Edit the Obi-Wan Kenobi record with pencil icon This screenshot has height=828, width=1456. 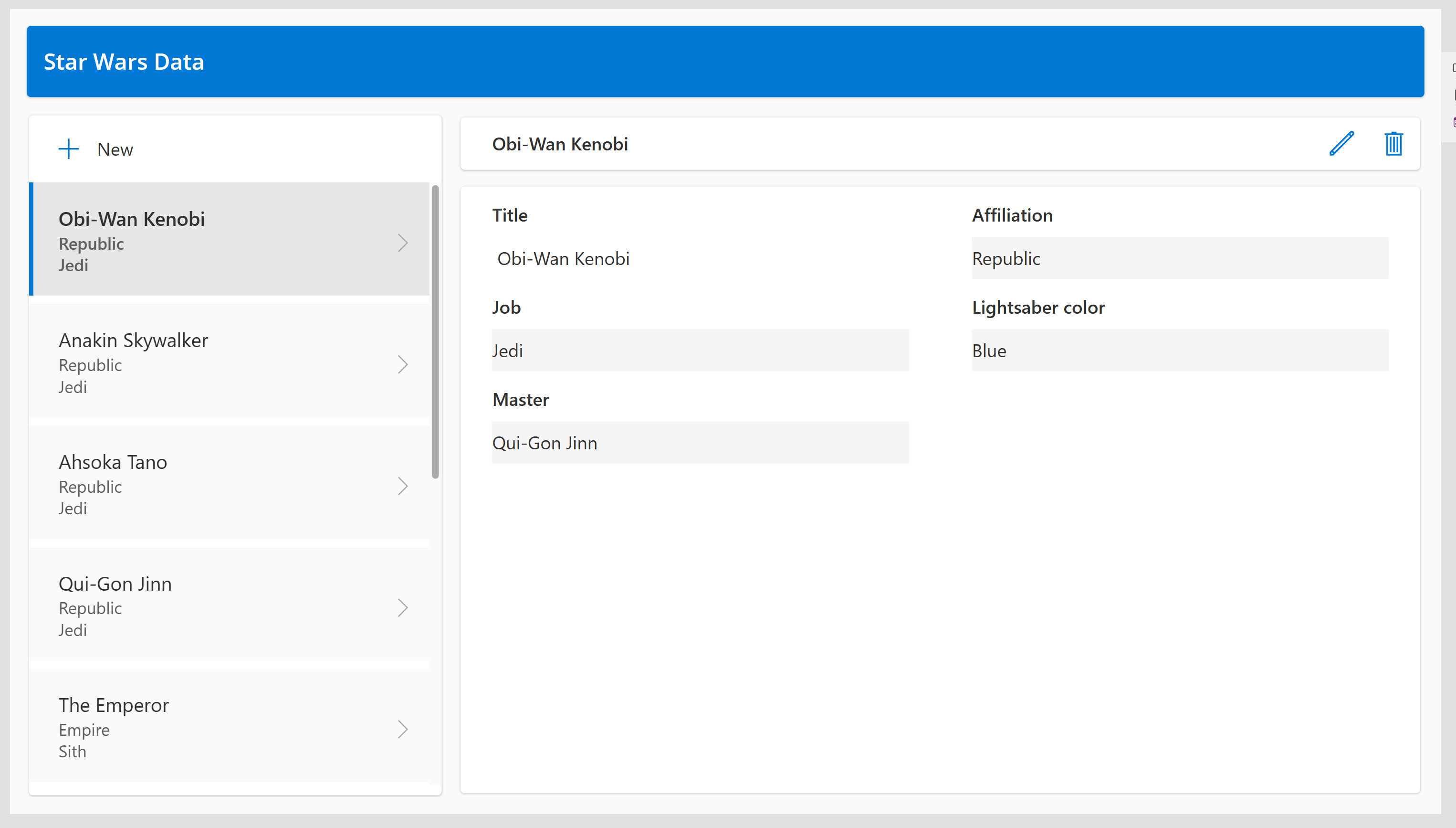click(x=1341, y=144)
